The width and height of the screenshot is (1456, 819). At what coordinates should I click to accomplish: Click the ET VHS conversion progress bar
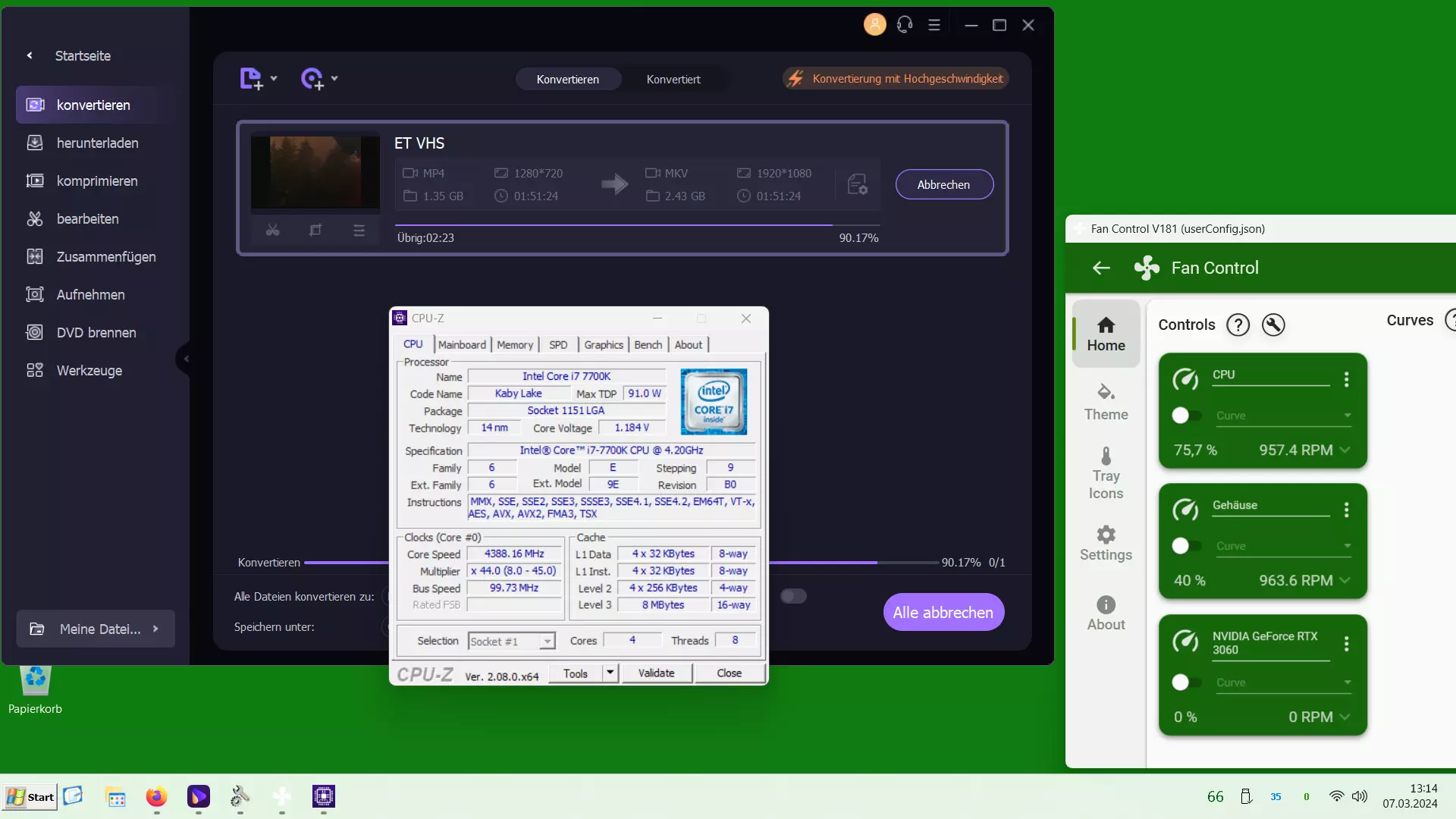point(637,224)
